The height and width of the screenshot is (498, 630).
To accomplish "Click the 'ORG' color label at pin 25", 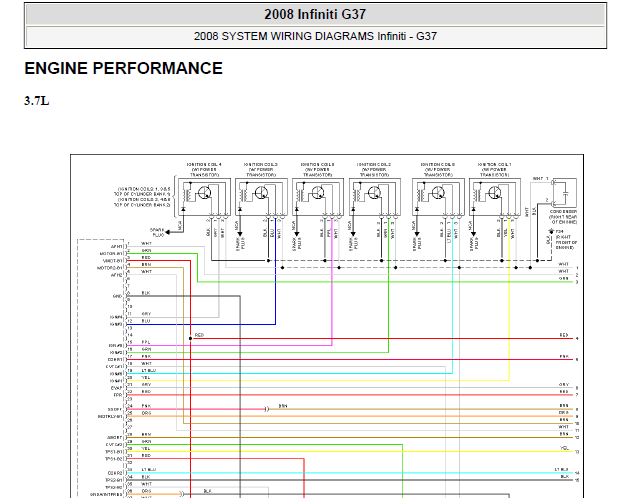I will [146, 413].
